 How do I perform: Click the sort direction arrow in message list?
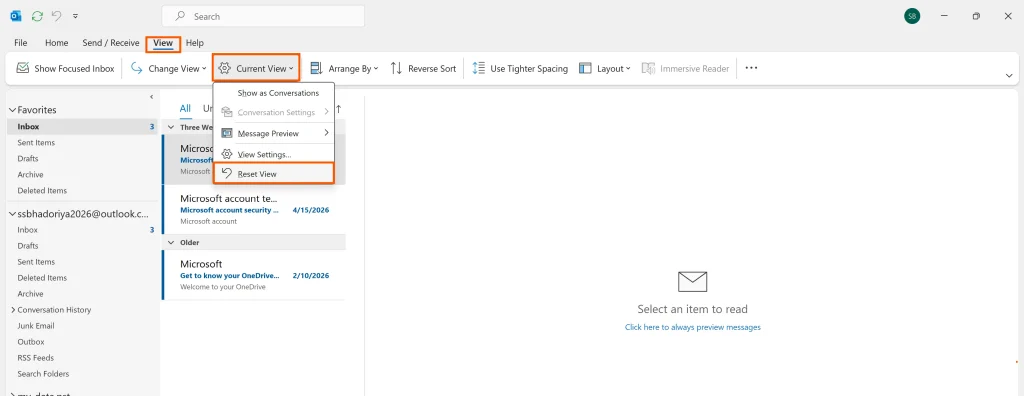pyautogui.click(x=338, y=108)
